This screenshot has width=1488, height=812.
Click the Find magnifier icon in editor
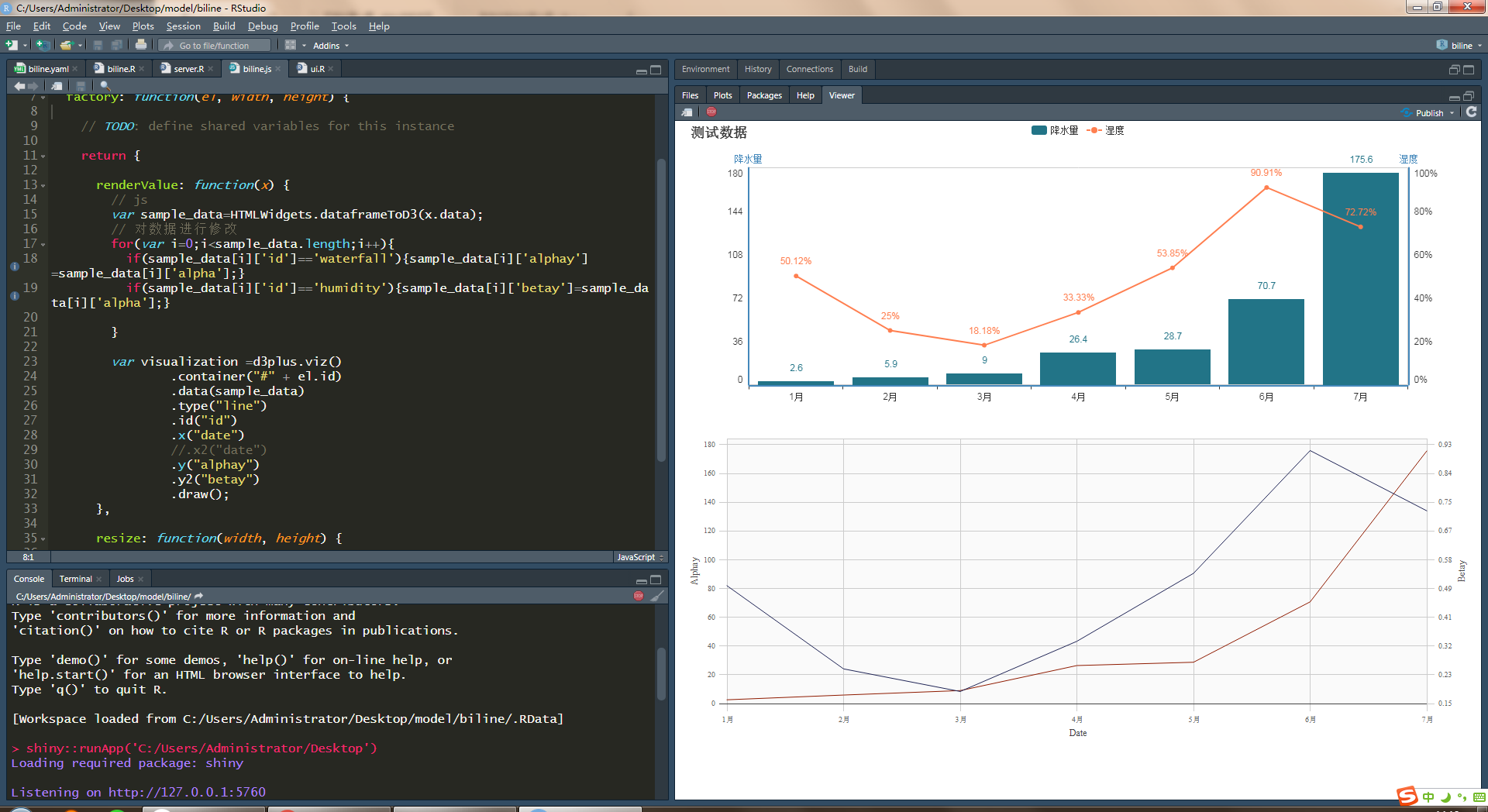click(x=105, y=86)
